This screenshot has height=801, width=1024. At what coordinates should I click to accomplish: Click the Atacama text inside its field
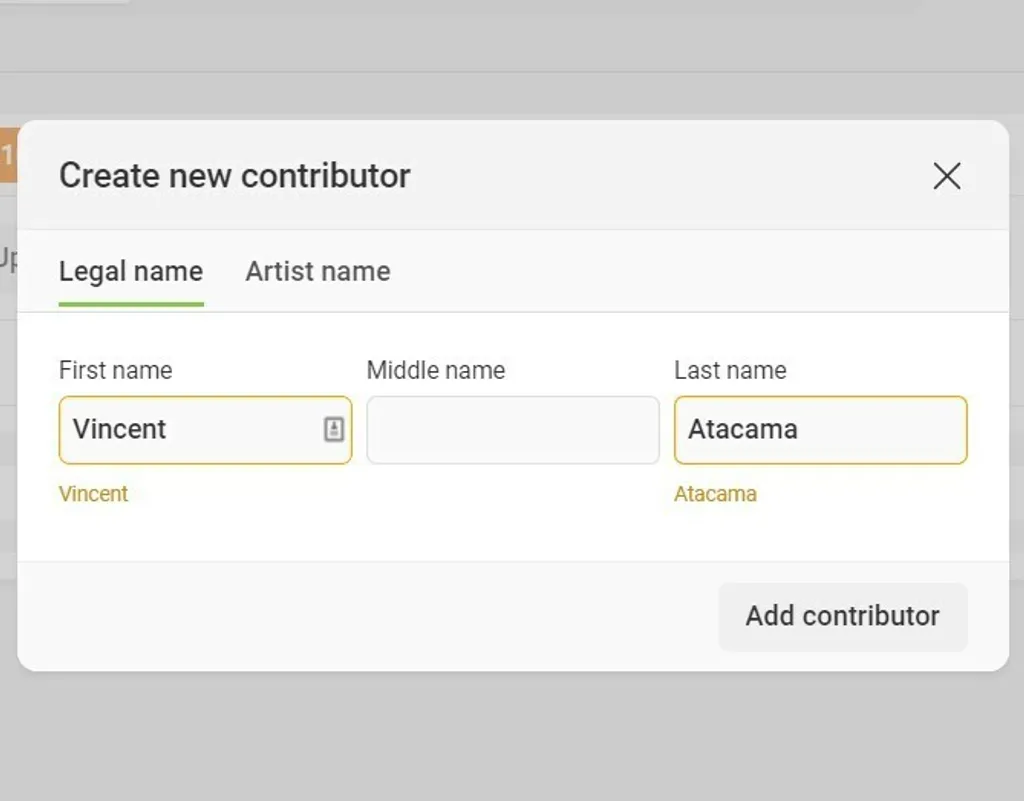[x=740, y=430]
